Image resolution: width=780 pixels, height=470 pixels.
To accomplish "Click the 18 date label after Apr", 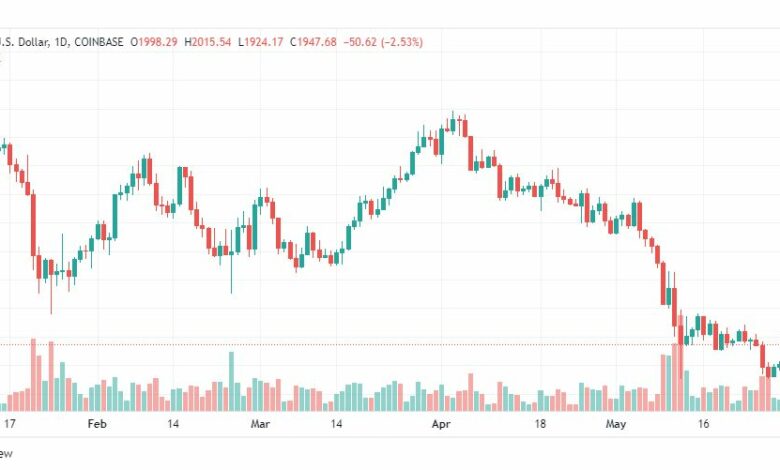I will coord(540,424).
